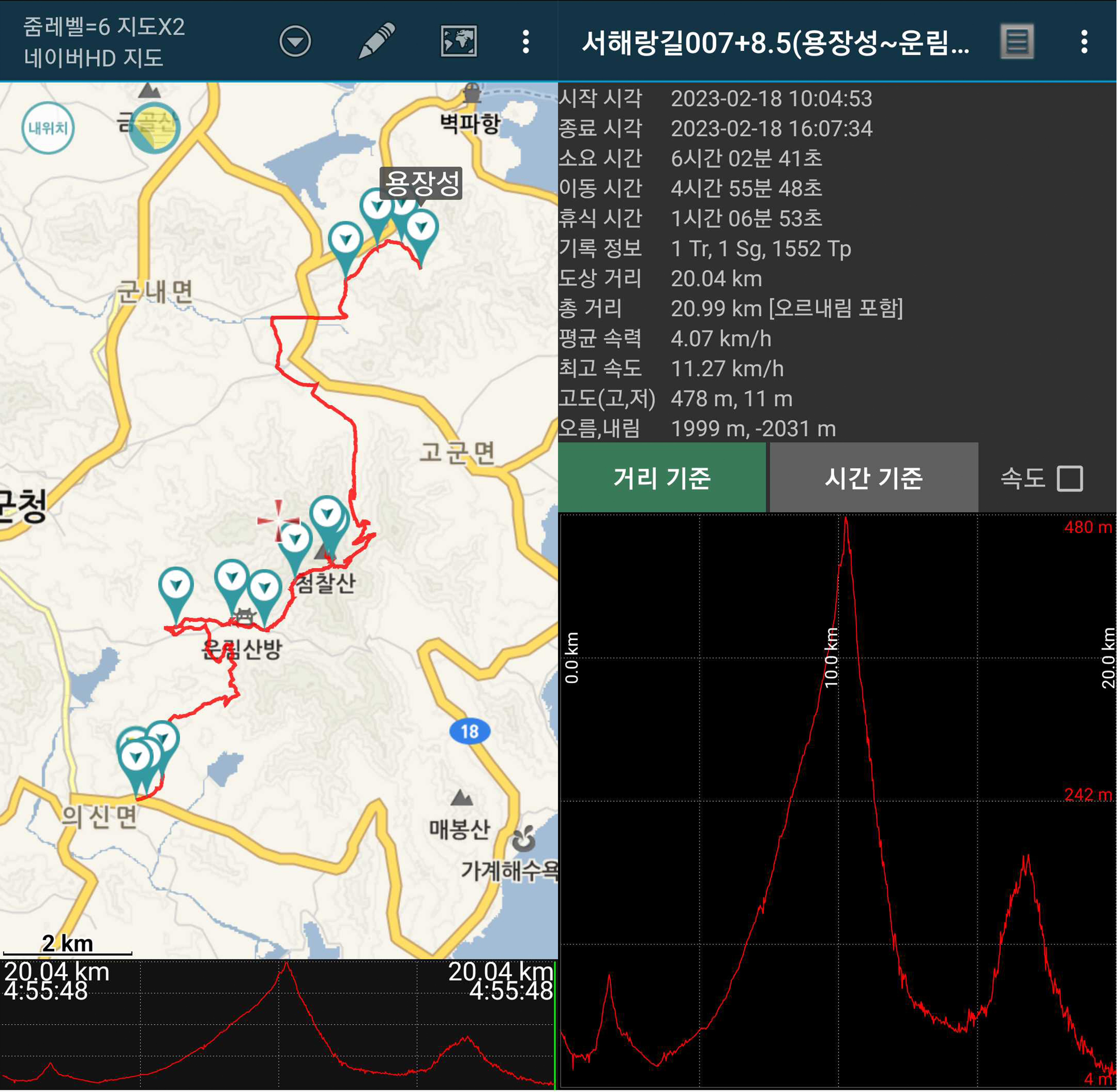Open the world map selection icon

[459, 41]
